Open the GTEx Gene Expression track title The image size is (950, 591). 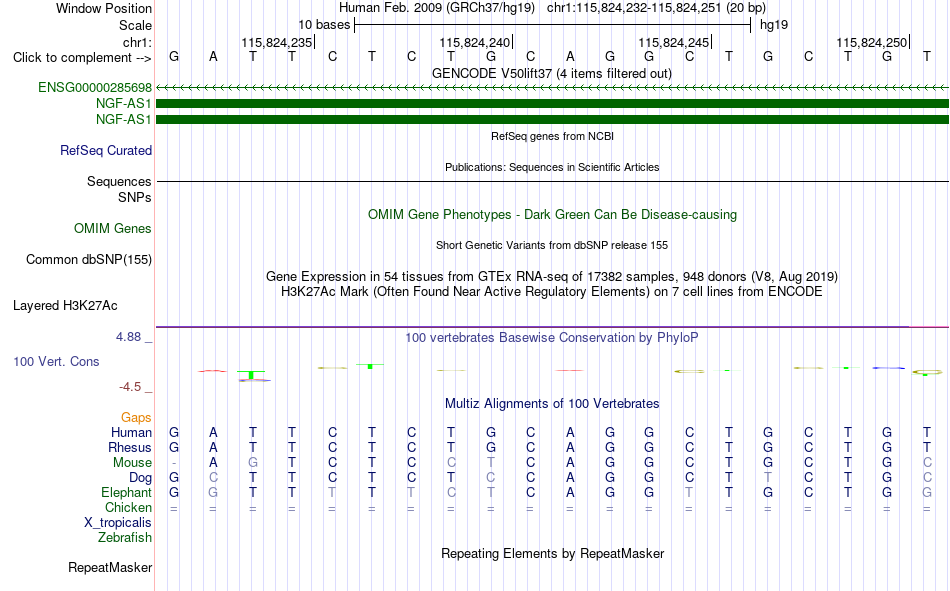(552, 276)
